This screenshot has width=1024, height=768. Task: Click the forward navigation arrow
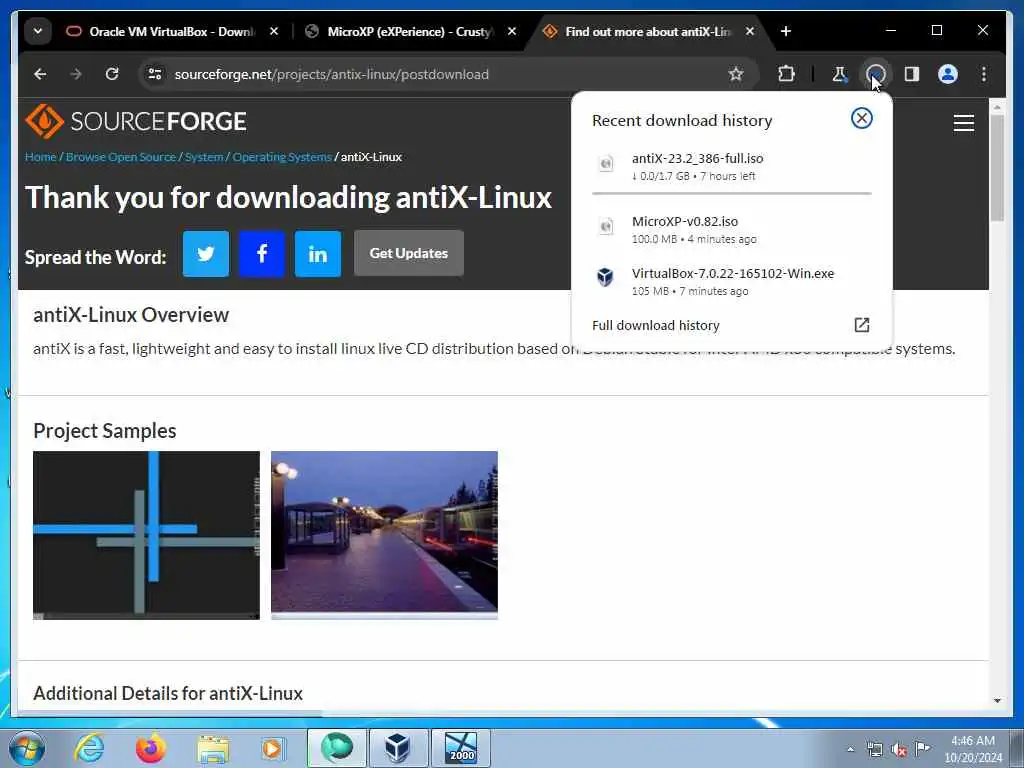(x=76, y=74)
